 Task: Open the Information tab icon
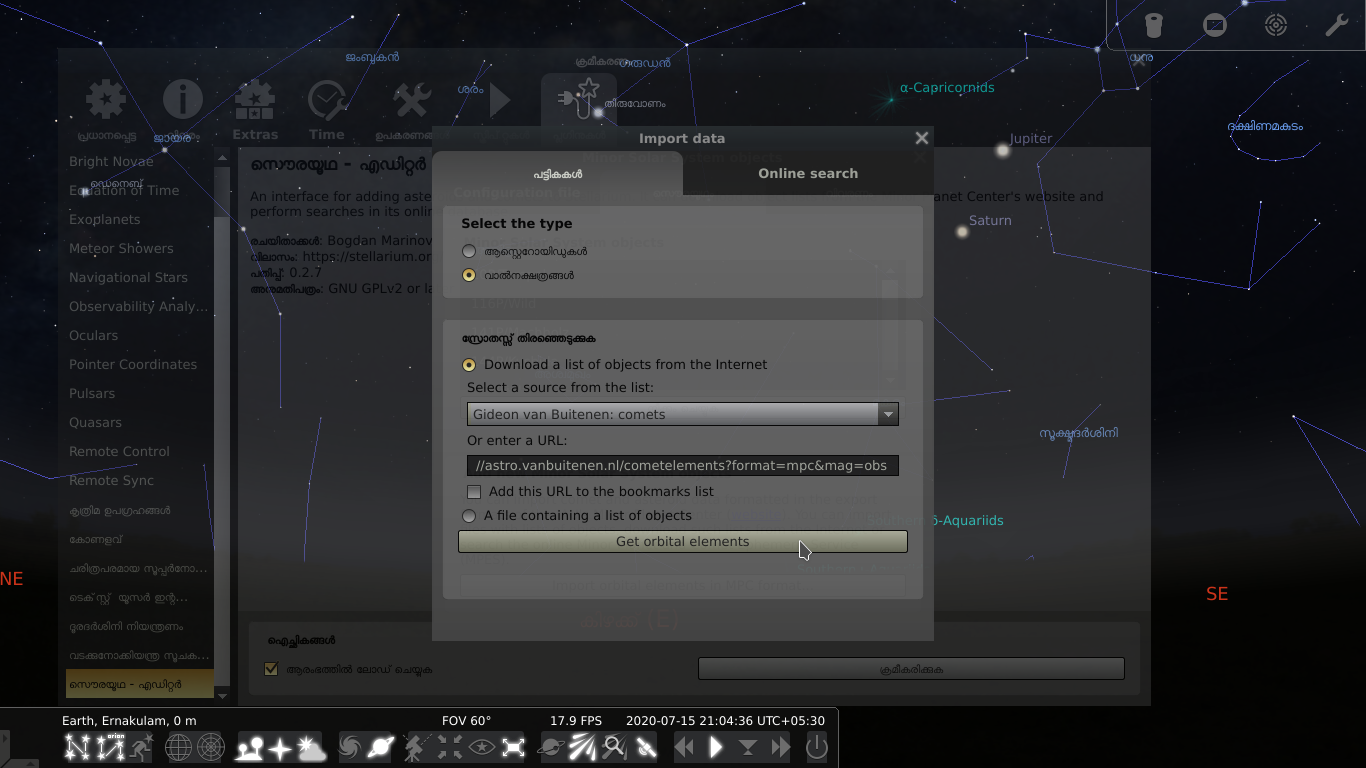click(x=183, y=110)
